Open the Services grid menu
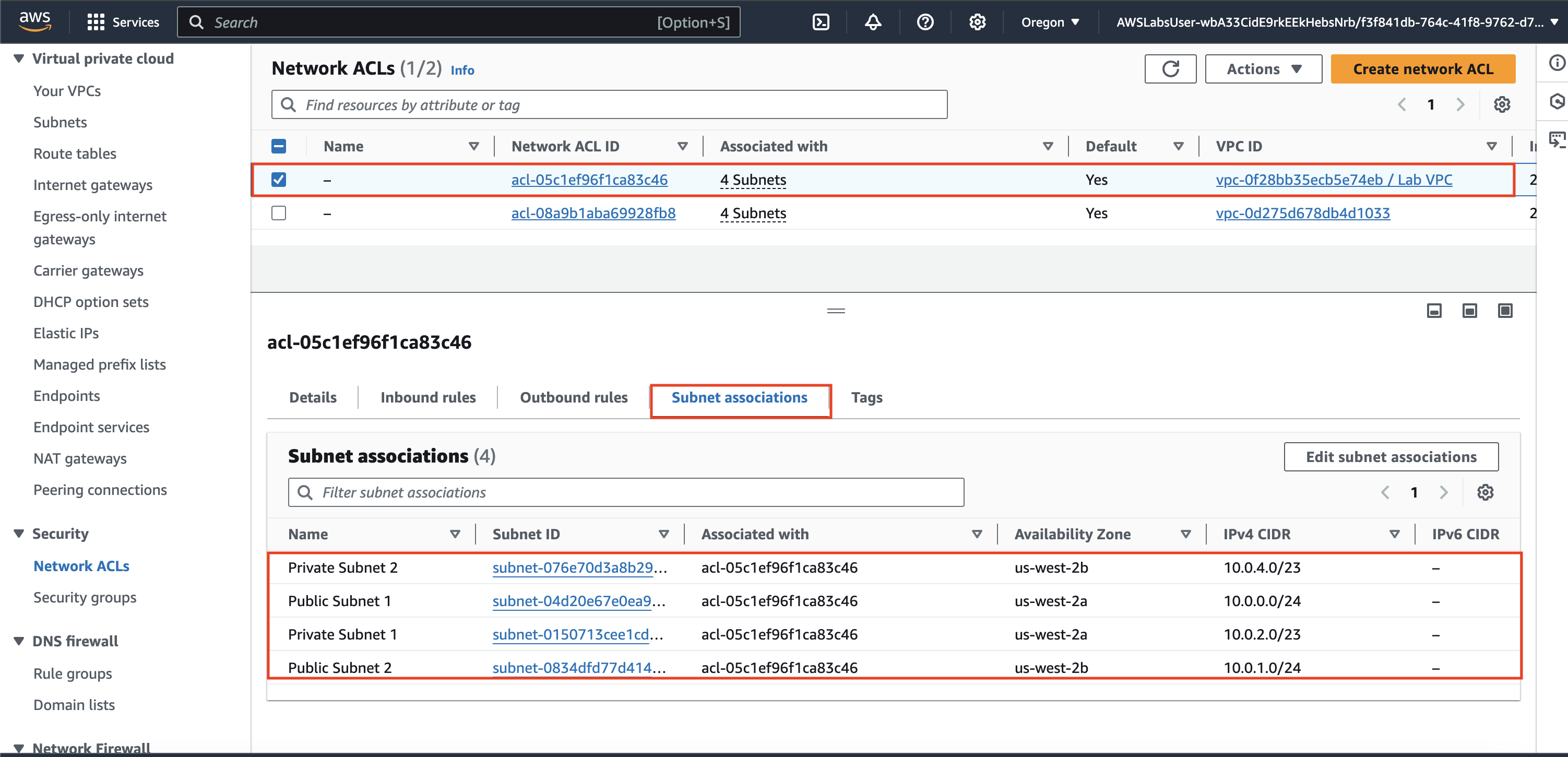The width and height of the screenshot is (1568, 757). tap(96, 22)
